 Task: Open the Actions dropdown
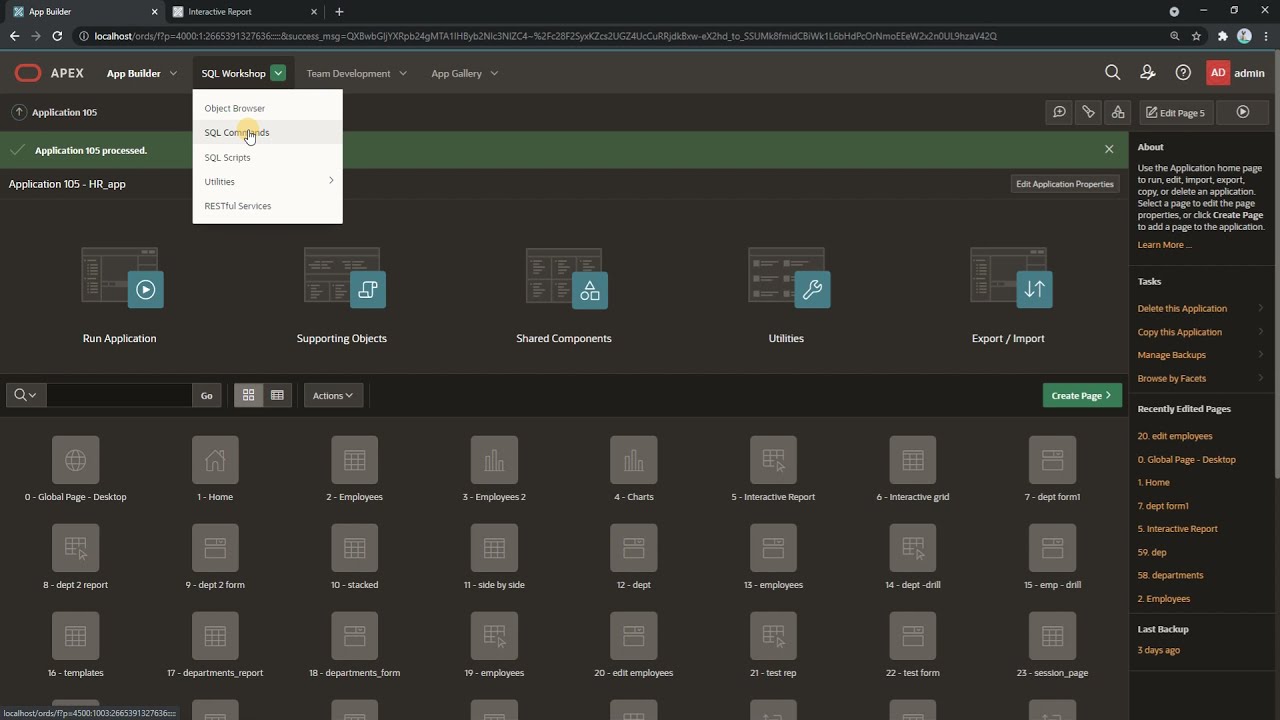click(x=333, y=395)
